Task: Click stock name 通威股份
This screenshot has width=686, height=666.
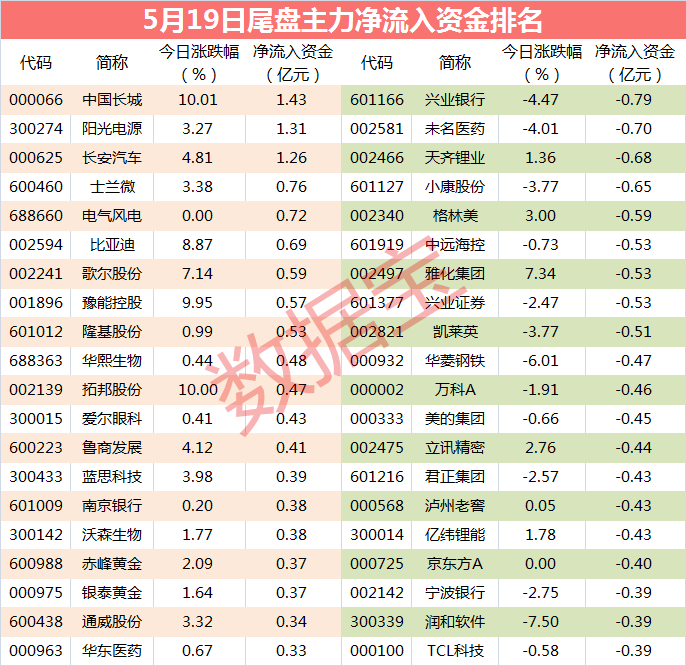Action: point(112,622)
